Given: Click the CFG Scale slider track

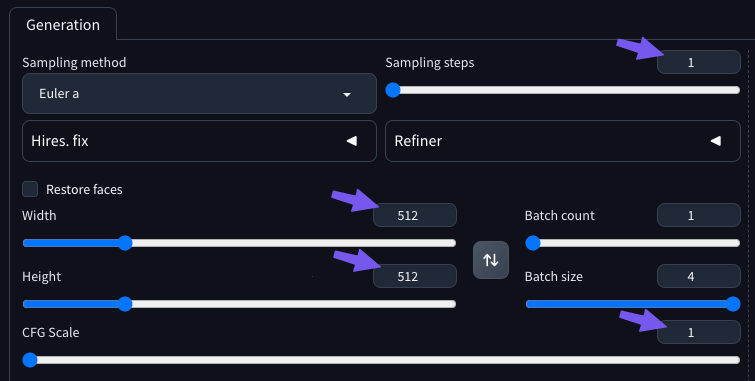Looking at the screenshot, I should point(381,360).
